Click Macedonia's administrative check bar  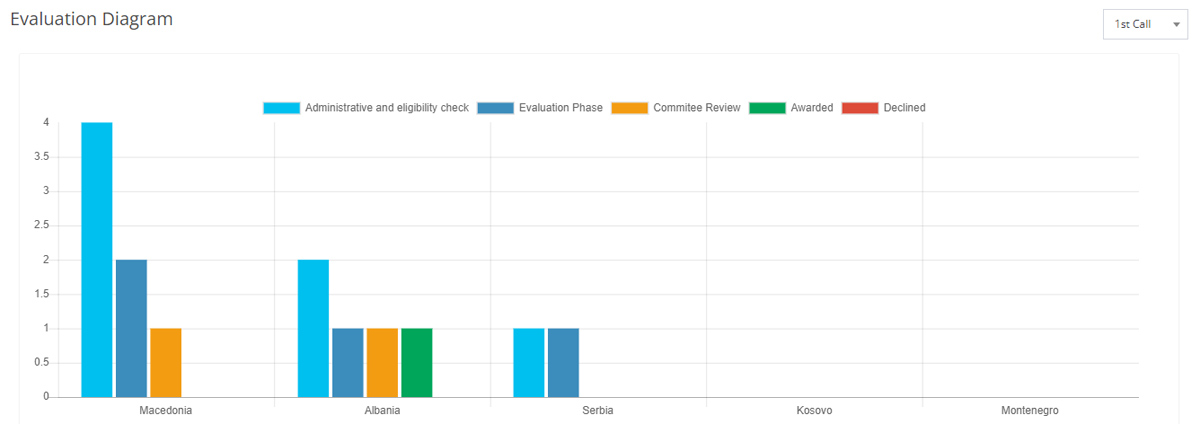pyautogui.click(x=97, y=260)
